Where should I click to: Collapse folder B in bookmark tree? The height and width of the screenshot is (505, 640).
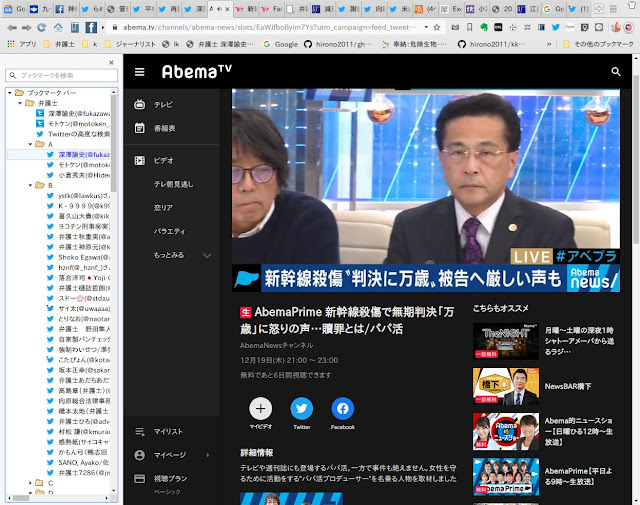tap(30, 185)
